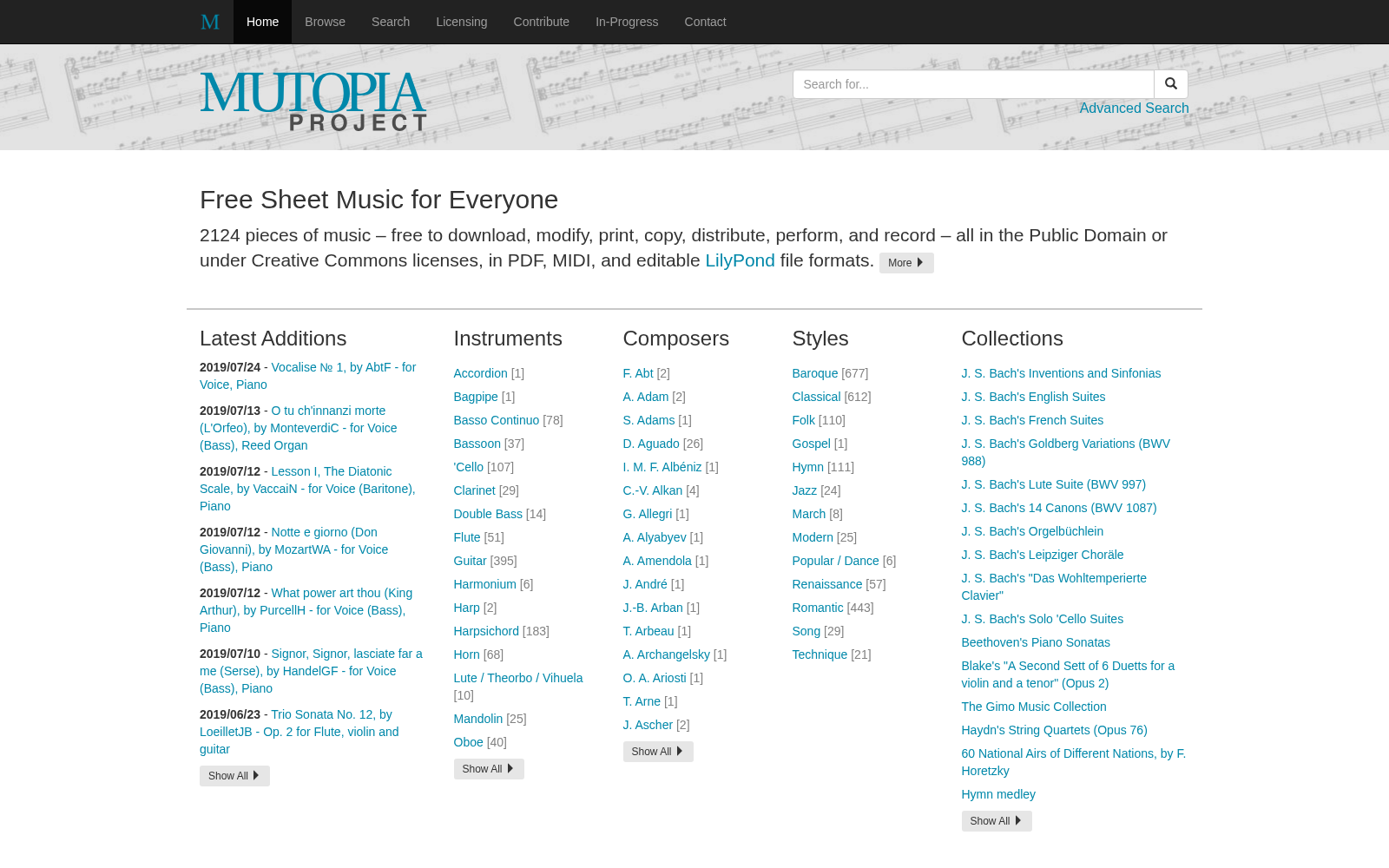Viewport: 1389px width, 868px height.
Task: Select Lute / Theorbo / Vihuela link
Action: point(518,678)
